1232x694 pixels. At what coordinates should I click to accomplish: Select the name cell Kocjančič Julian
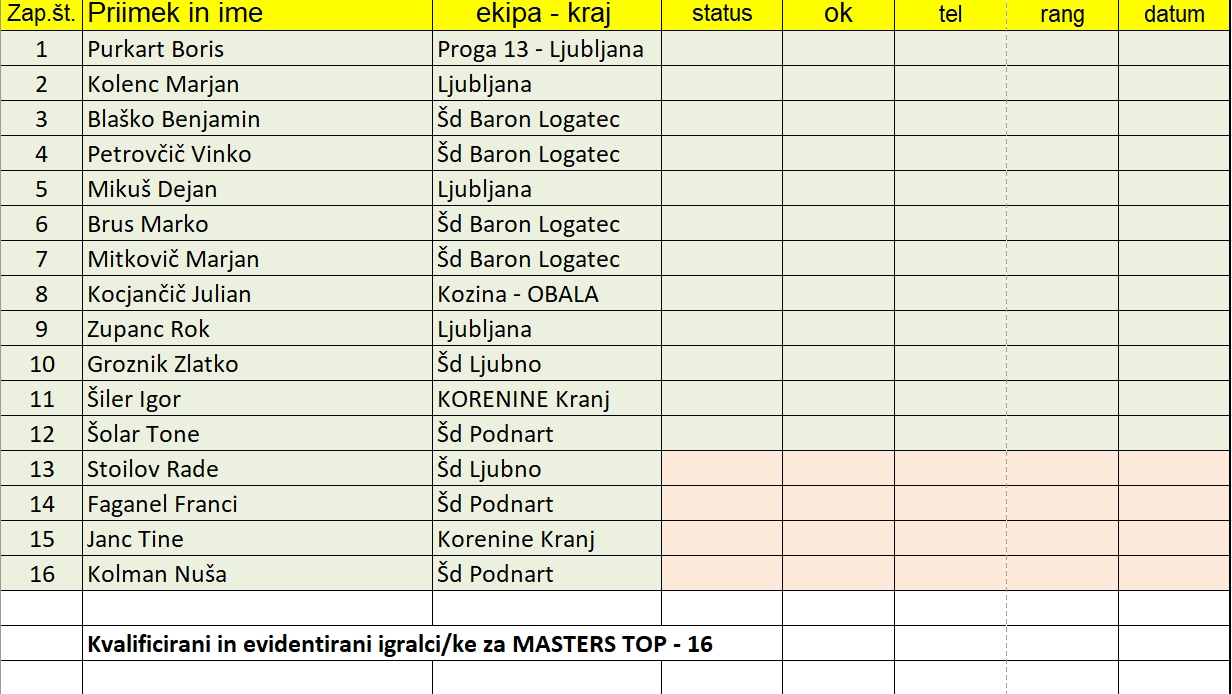[x=257, y=294]
